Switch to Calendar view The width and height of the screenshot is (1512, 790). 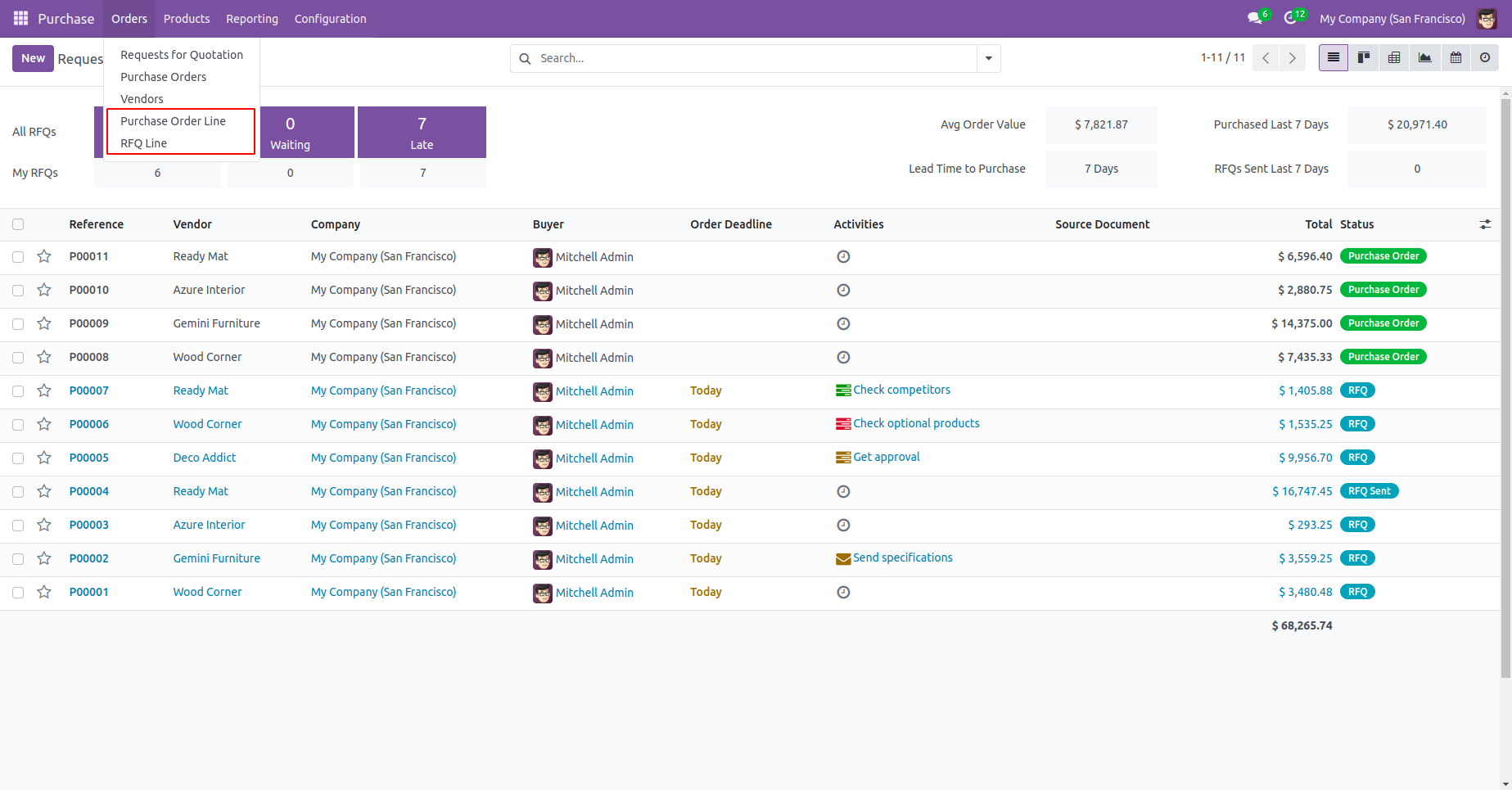coord(1456,58)
